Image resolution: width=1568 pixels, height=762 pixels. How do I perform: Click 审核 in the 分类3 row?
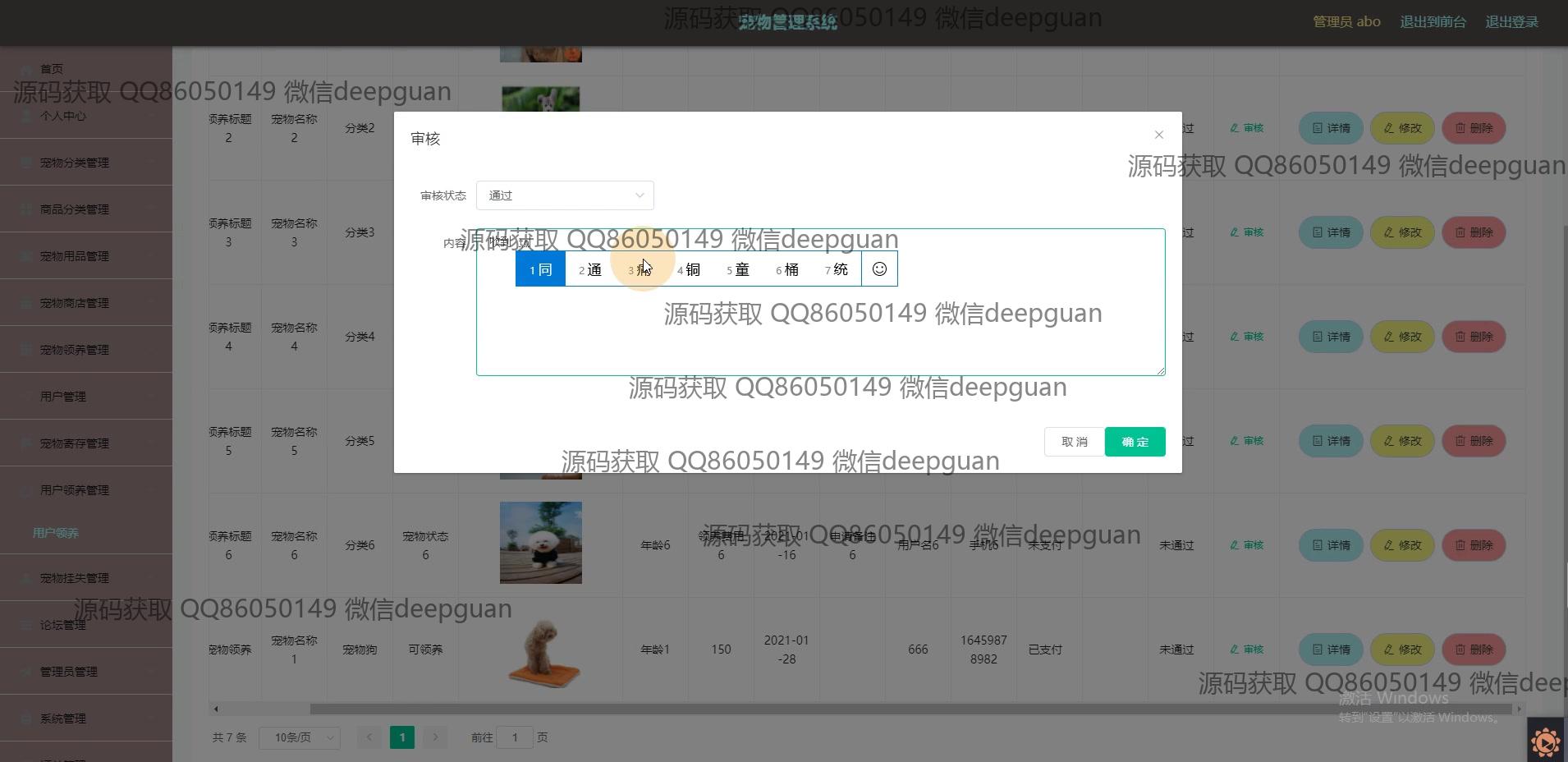point(1246,232)
